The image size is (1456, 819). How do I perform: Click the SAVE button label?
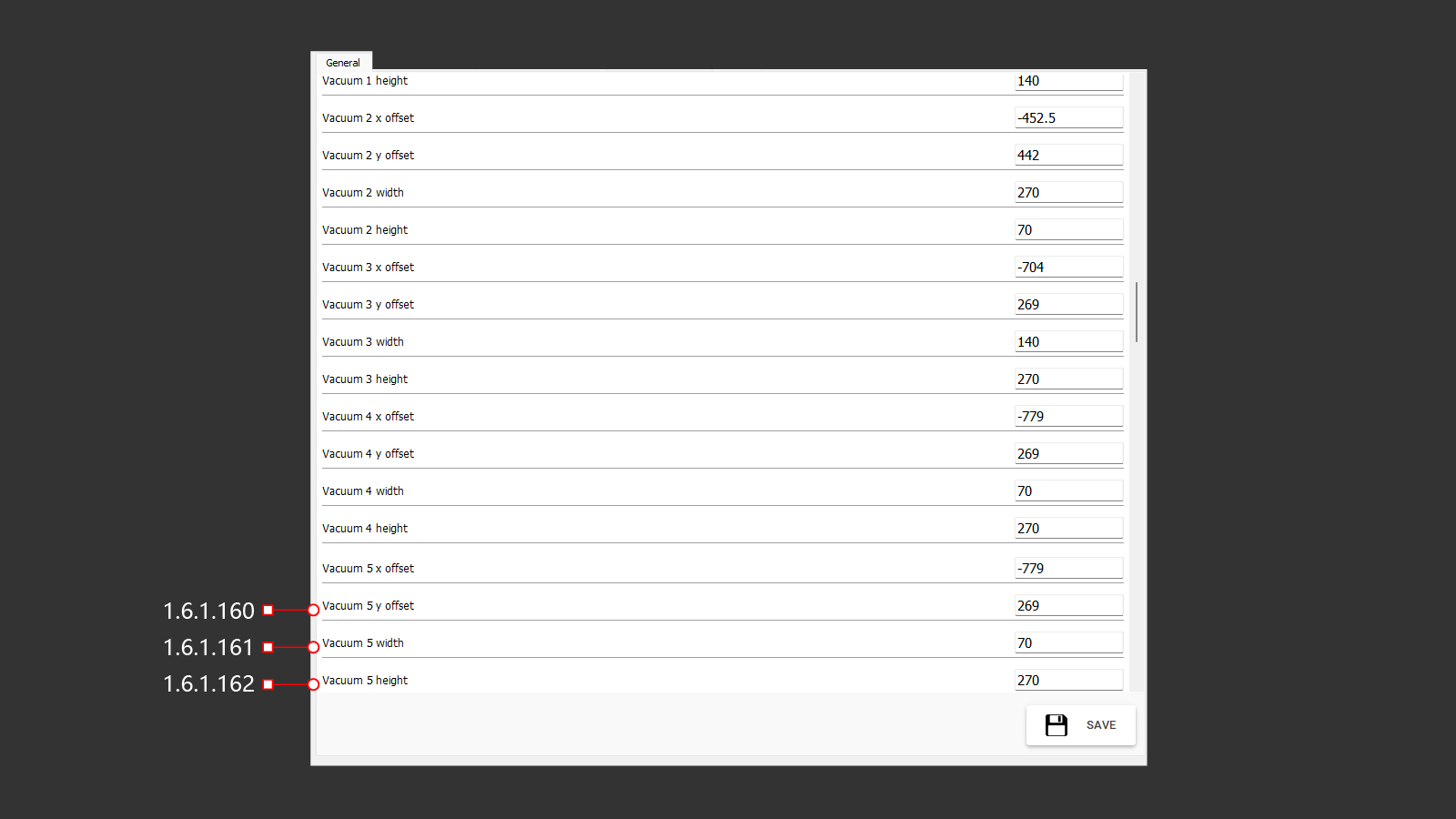pos(1100,725)
